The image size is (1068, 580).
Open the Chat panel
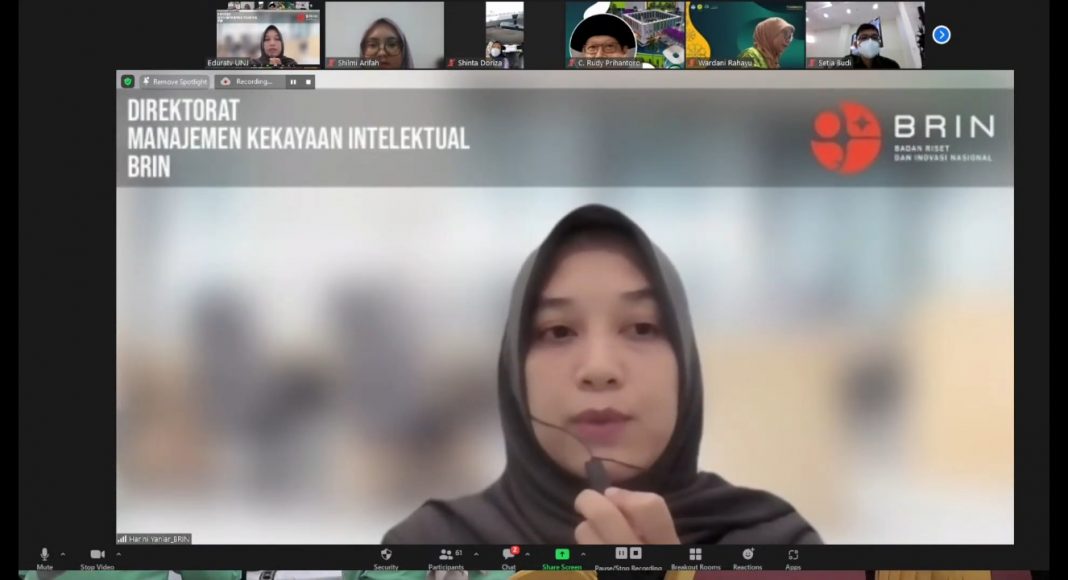[x=509, y=556]
